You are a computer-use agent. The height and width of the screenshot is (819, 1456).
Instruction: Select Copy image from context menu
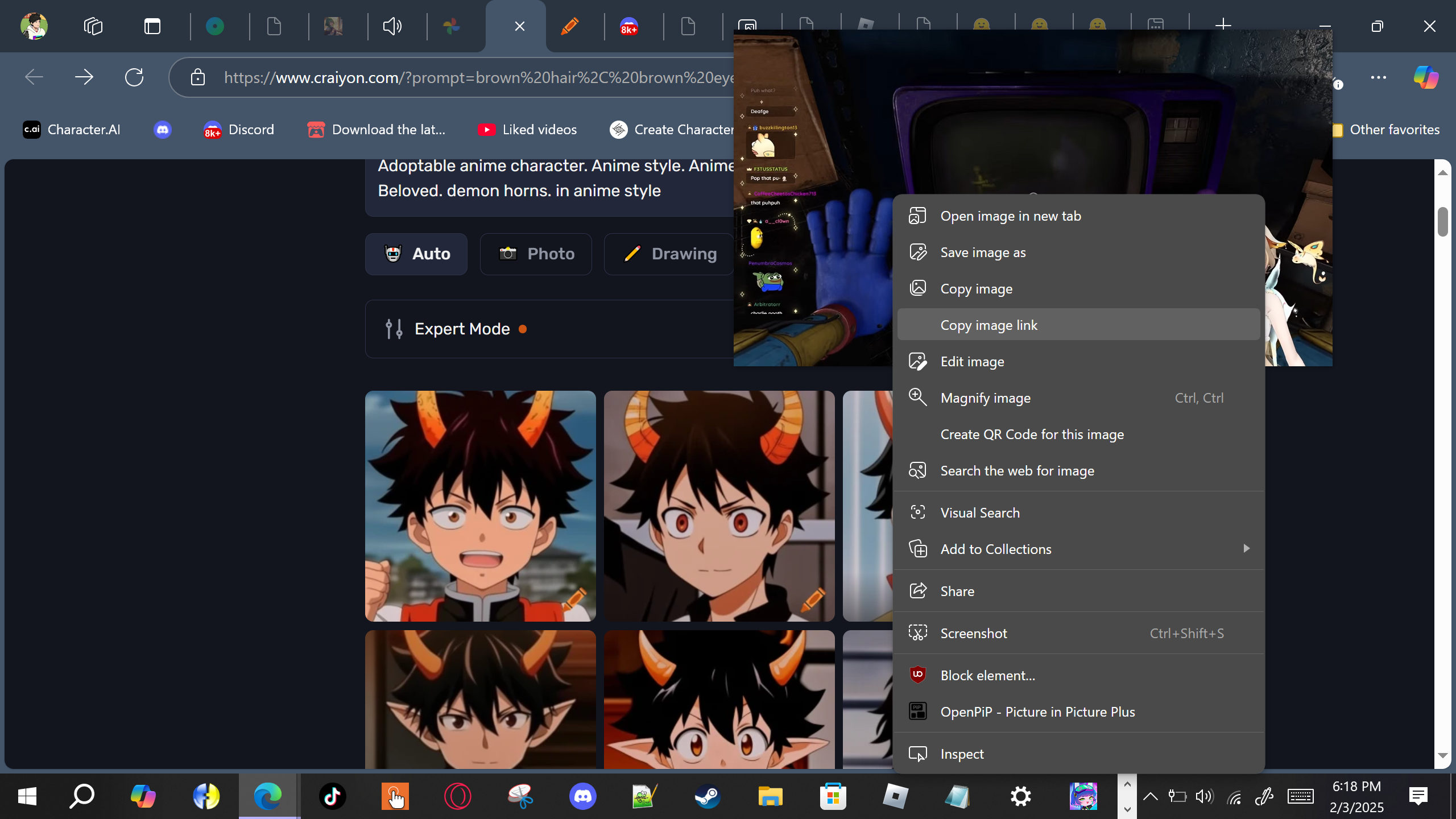click(1078, 289)
